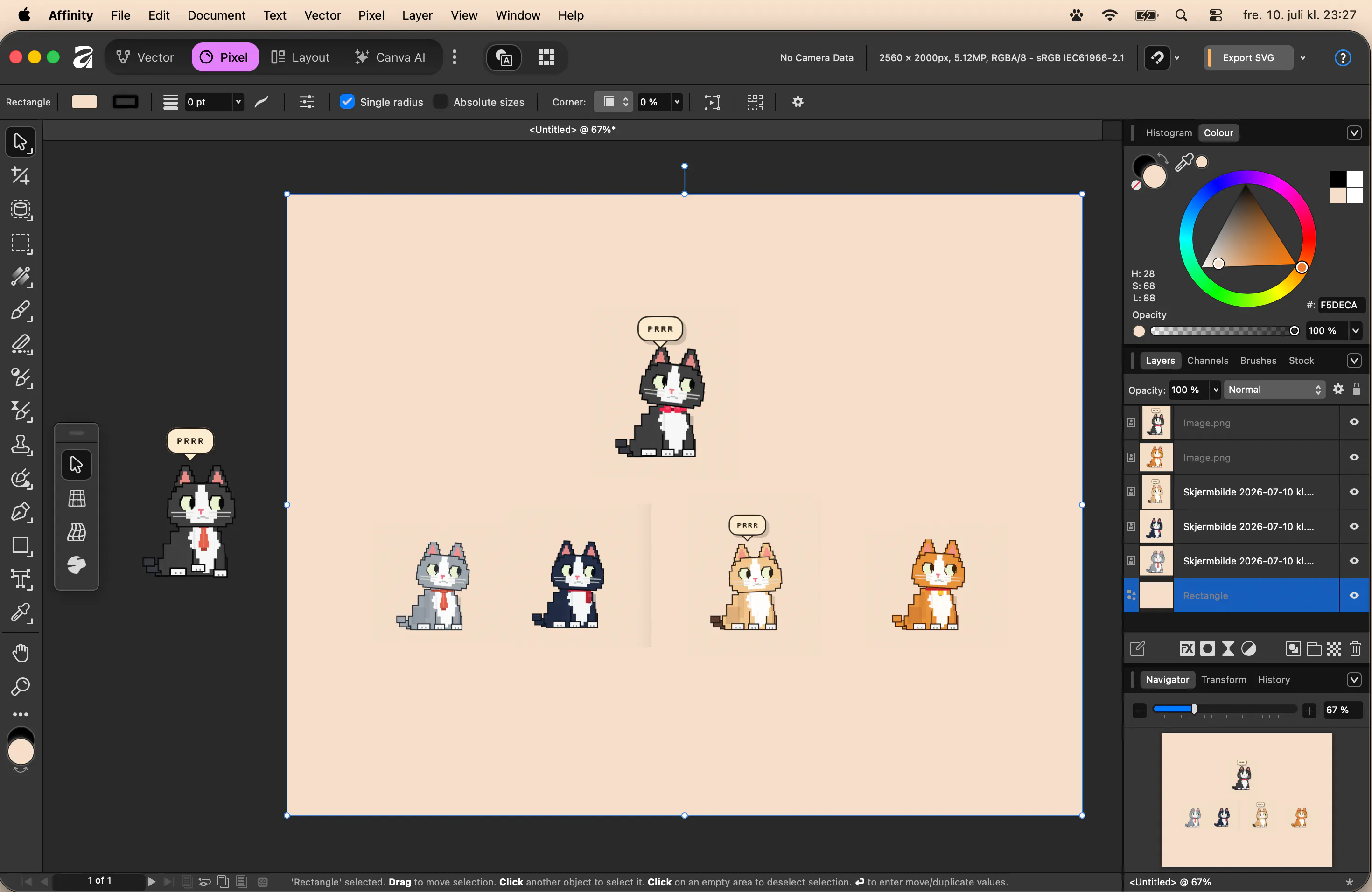The height and width of the screenshot is (892, 1372).
Task: Hide the top Image.png layer
Action: [x=1354, y=422]
